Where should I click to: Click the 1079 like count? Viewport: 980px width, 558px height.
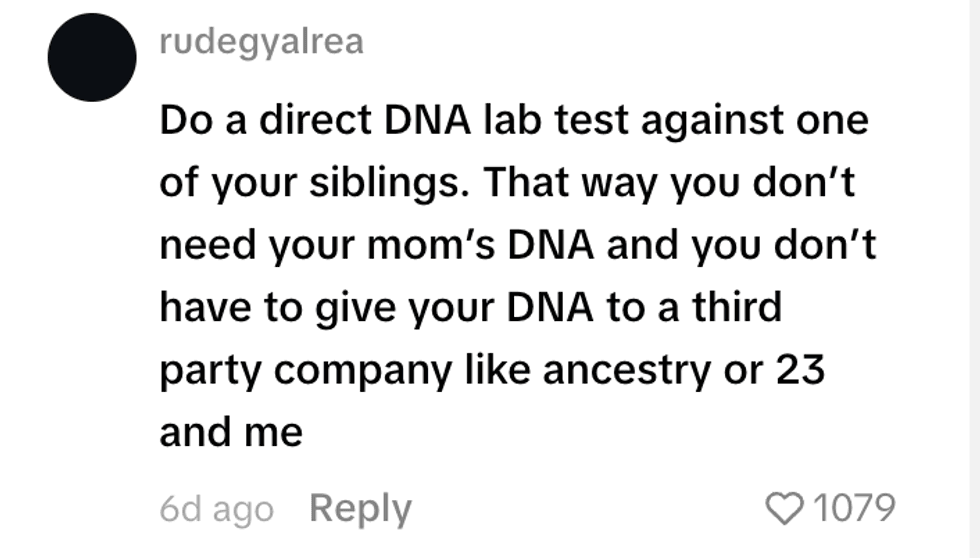[x=853, y=508]
